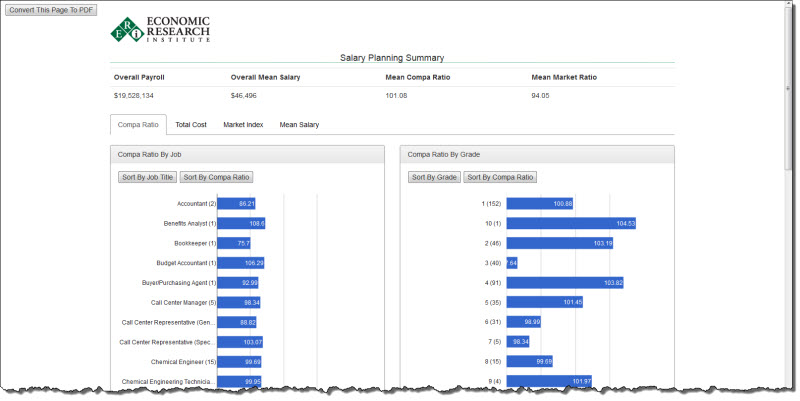Click the Benefits Analyst 108.6 bar
The width and height of the screenshot is (800, 401).
tap(240, 223)
